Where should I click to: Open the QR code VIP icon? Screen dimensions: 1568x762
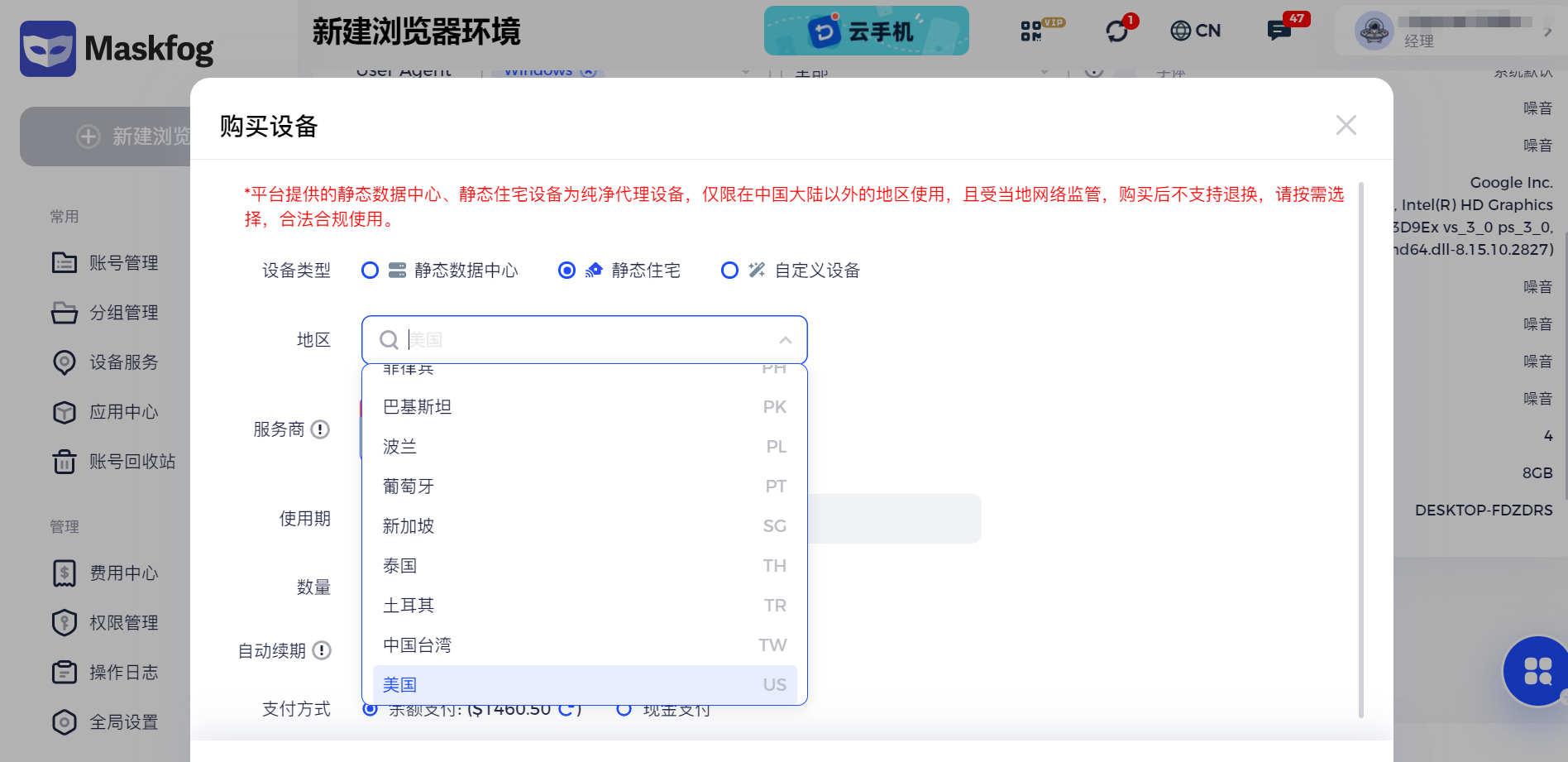1040,31
